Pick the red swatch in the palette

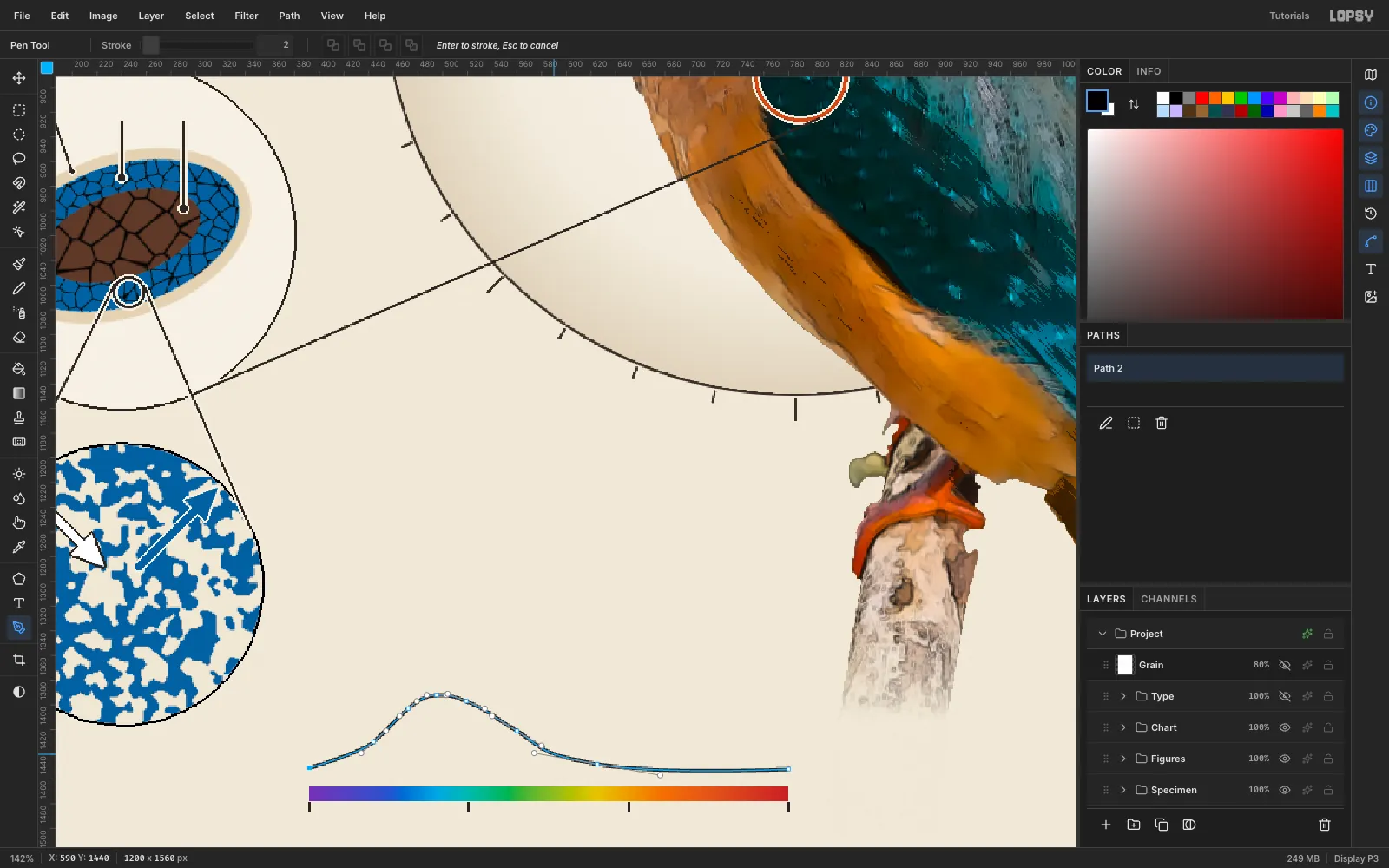tap(1202, 98)
